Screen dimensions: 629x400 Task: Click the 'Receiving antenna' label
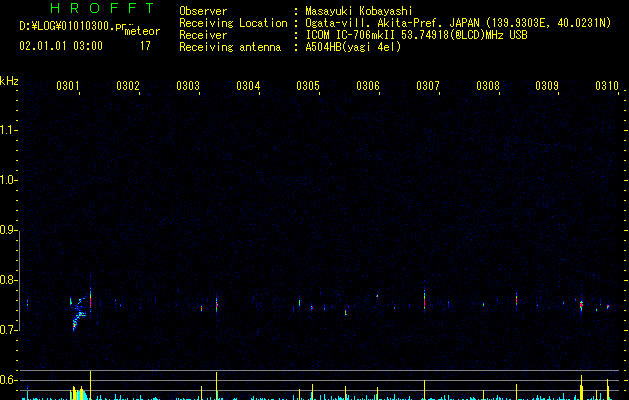230,47
